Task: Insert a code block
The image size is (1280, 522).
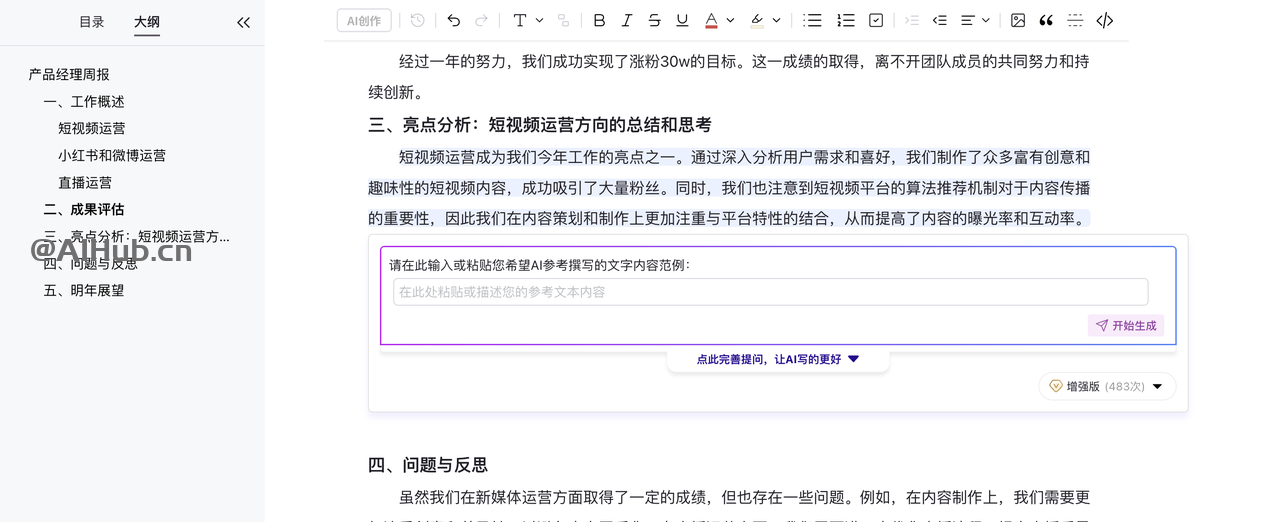Action: click(1104, 20)
